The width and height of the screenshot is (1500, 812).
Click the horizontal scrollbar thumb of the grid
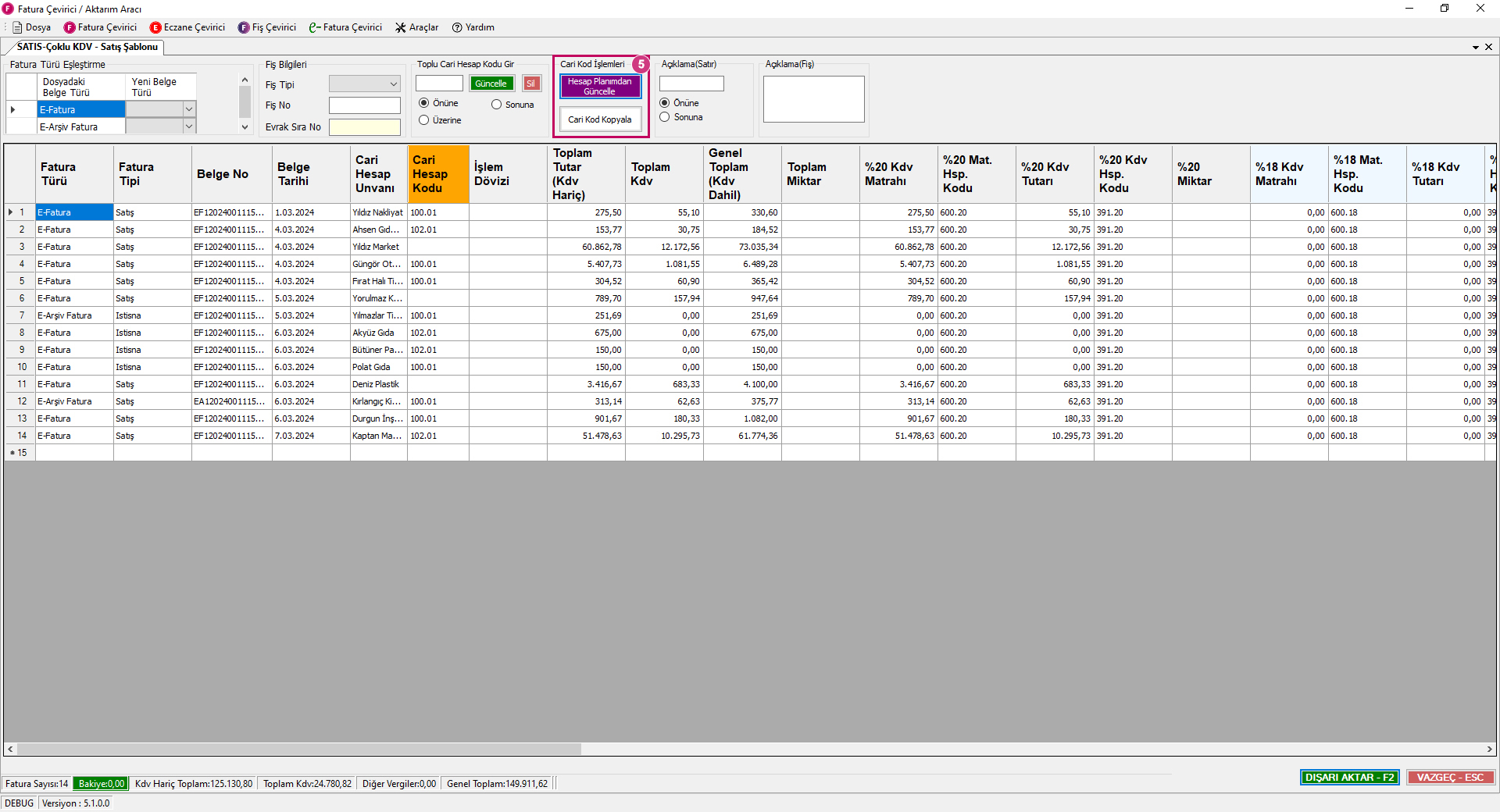(x=298, y=750)
